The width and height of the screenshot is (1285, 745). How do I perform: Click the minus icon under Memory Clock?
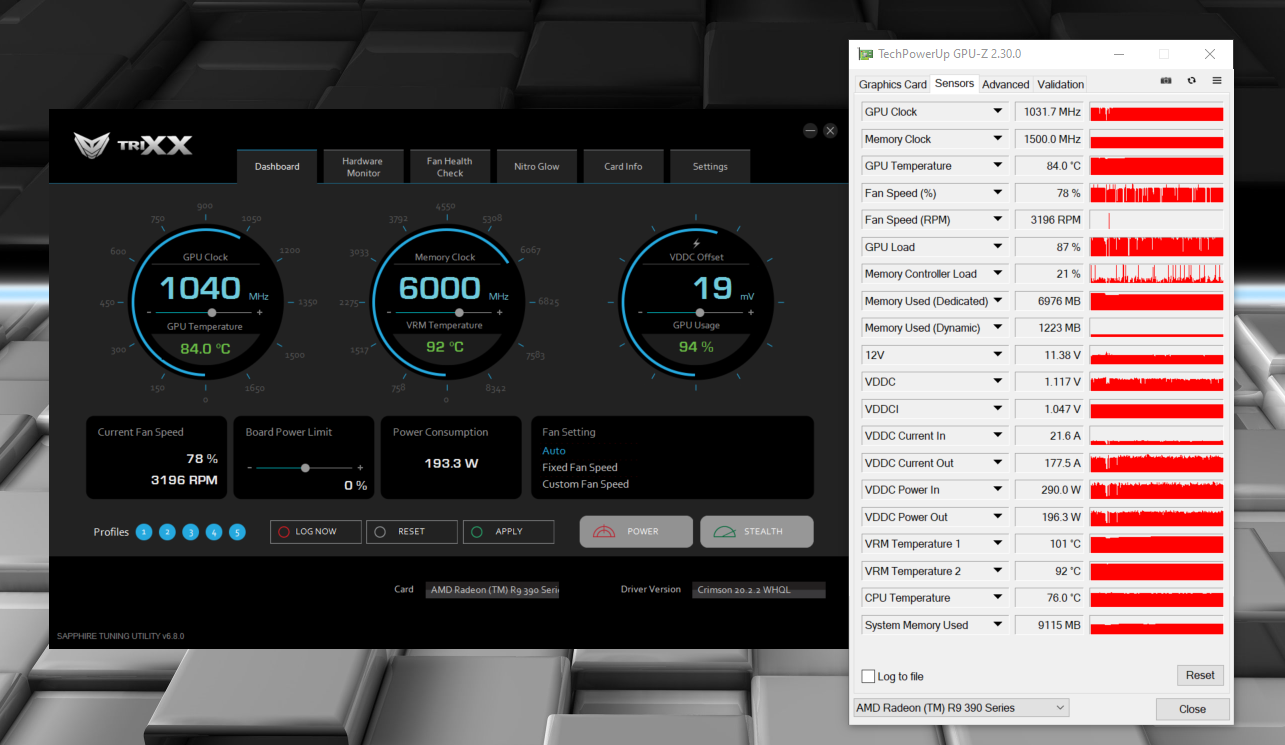click(390, 313)
